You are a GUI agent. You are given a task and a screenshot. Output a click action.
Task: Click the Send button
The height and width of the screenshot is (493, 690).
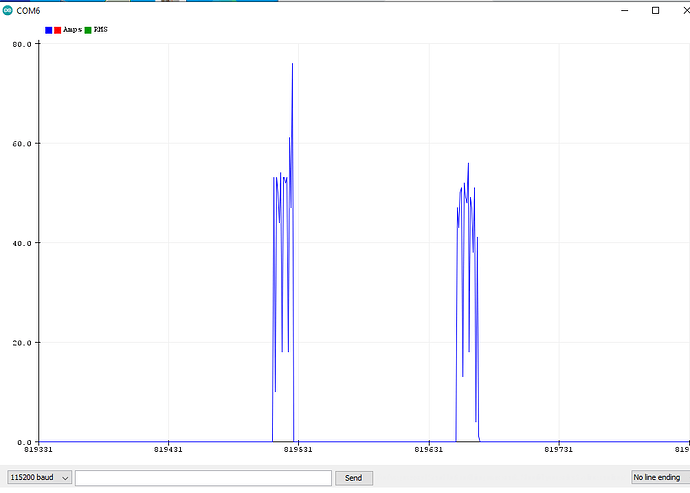click(x=354, y=478)
